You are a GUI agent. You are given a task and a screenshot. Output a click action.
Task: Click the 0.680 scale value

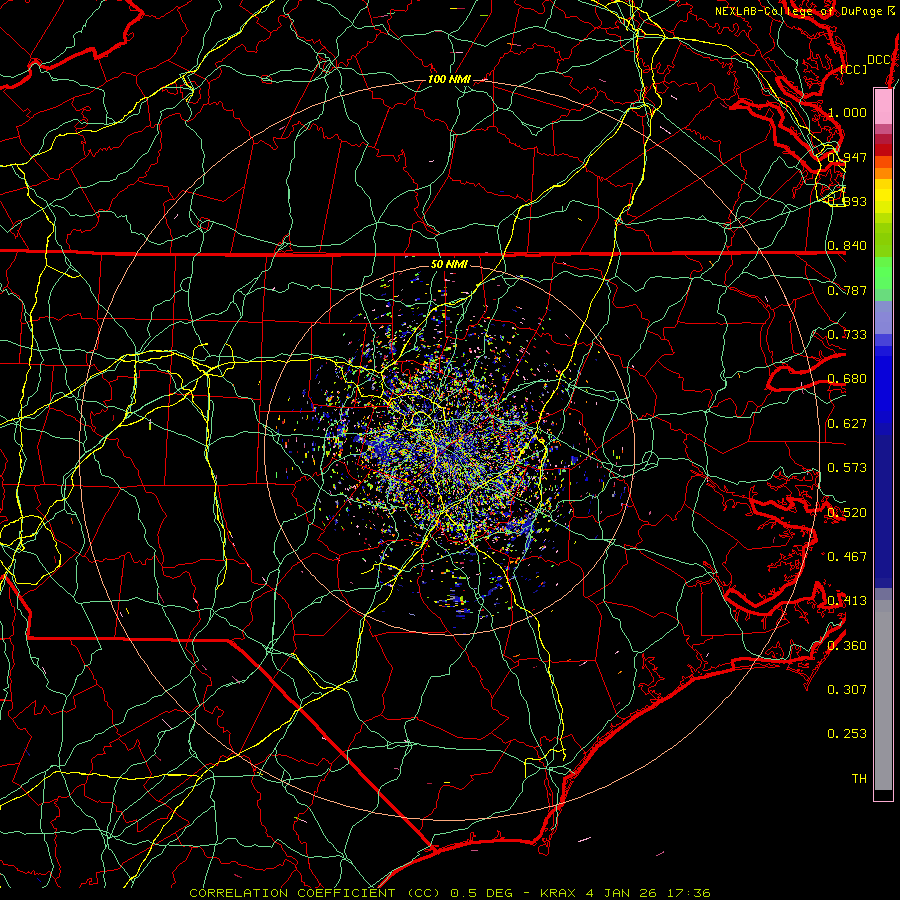point(847,379)
